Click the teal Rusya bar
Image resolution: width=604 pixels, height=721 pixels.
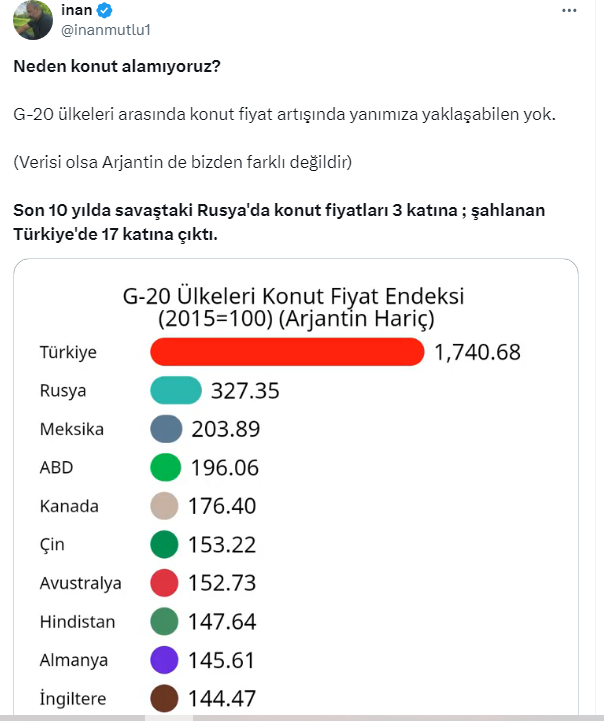175,391
